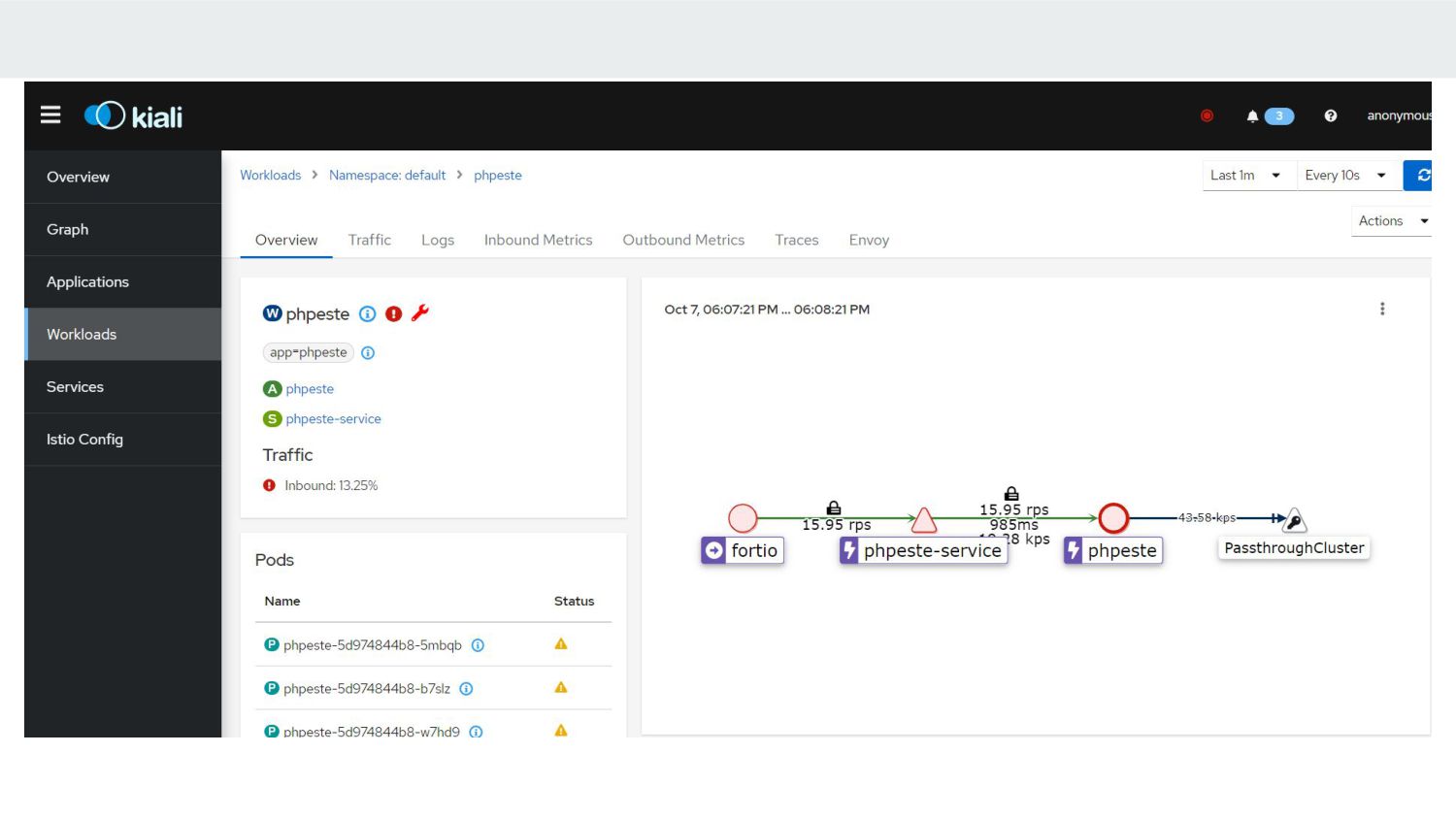The height and width of the screenshot is (819, 1456).
Task: Switch to the Outbound Metrics tab
Action: pos(683,240)
